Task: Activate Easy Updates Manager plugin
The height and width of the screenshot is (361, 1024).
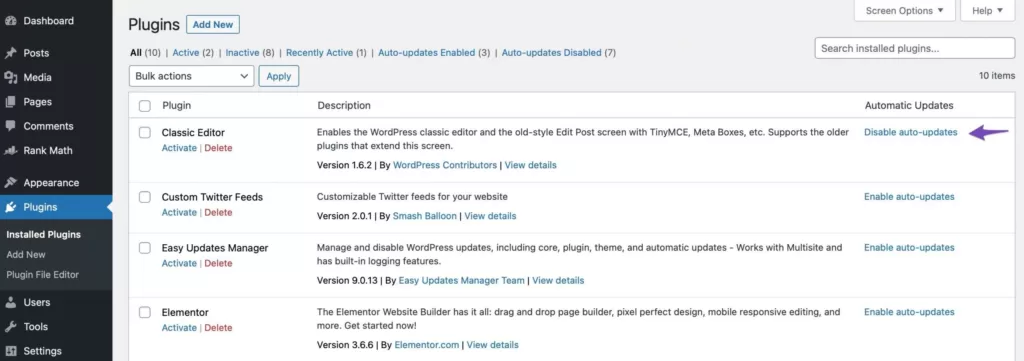Action: coord(179,263)
